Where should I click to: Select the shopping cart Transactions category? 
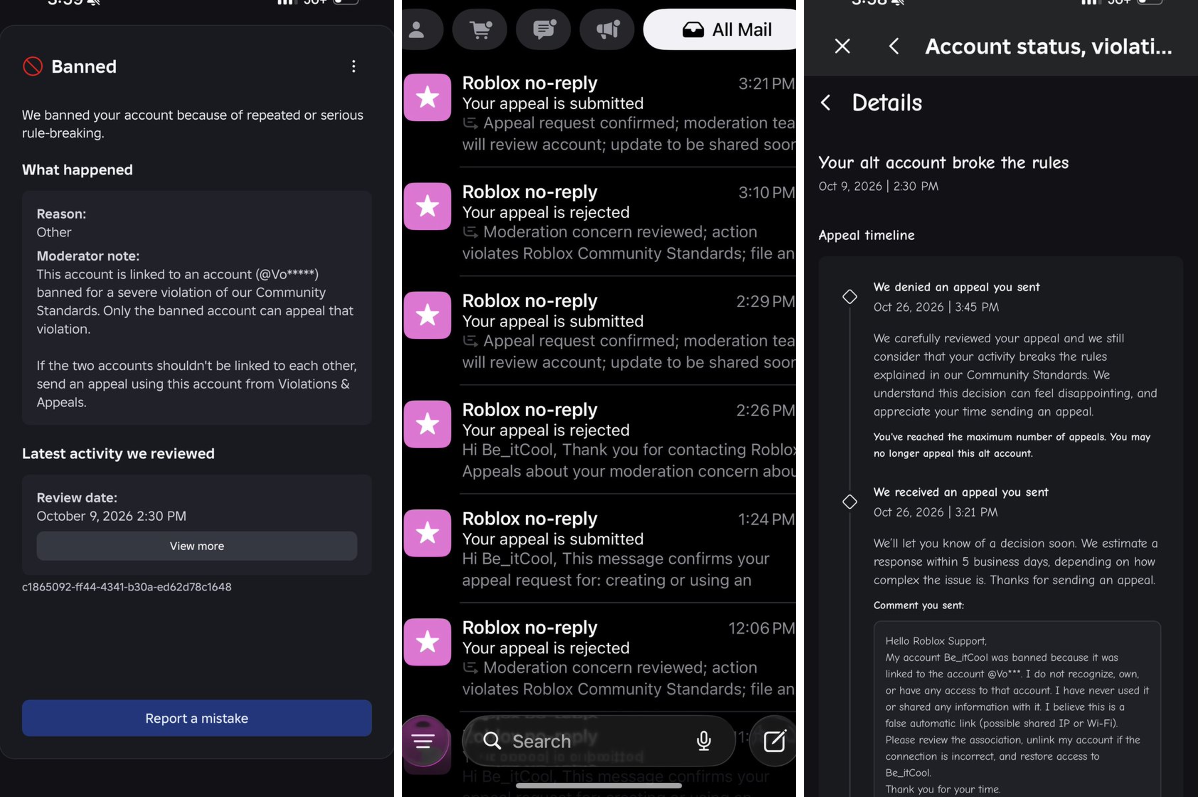pos(480,30)
